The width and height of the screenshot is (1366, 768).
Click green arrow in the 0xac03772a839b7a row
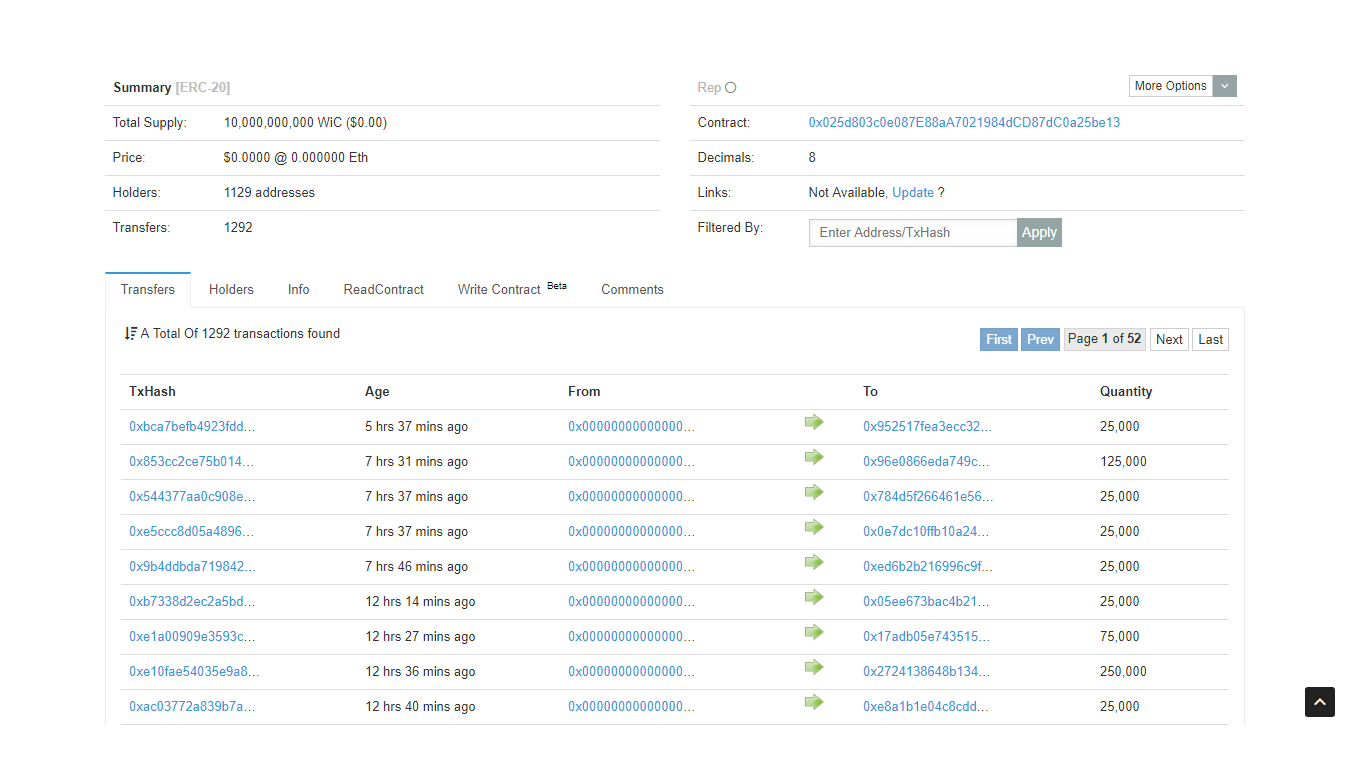click(x=814, y=702)
